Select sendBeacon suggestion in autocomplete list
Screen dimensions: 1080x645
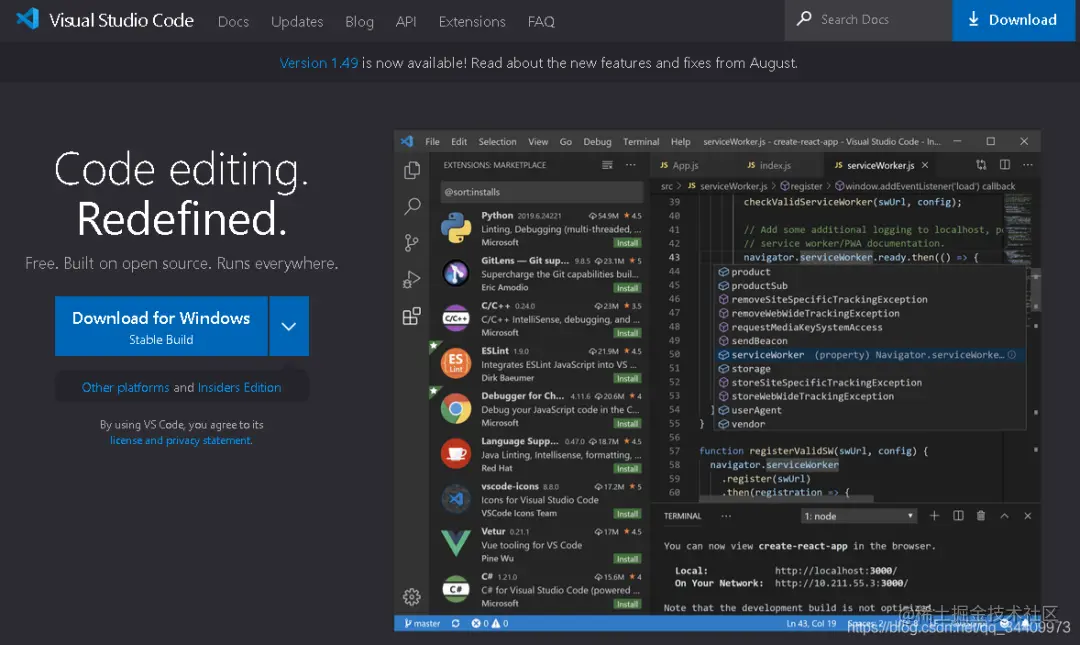(x=871, y=341)
